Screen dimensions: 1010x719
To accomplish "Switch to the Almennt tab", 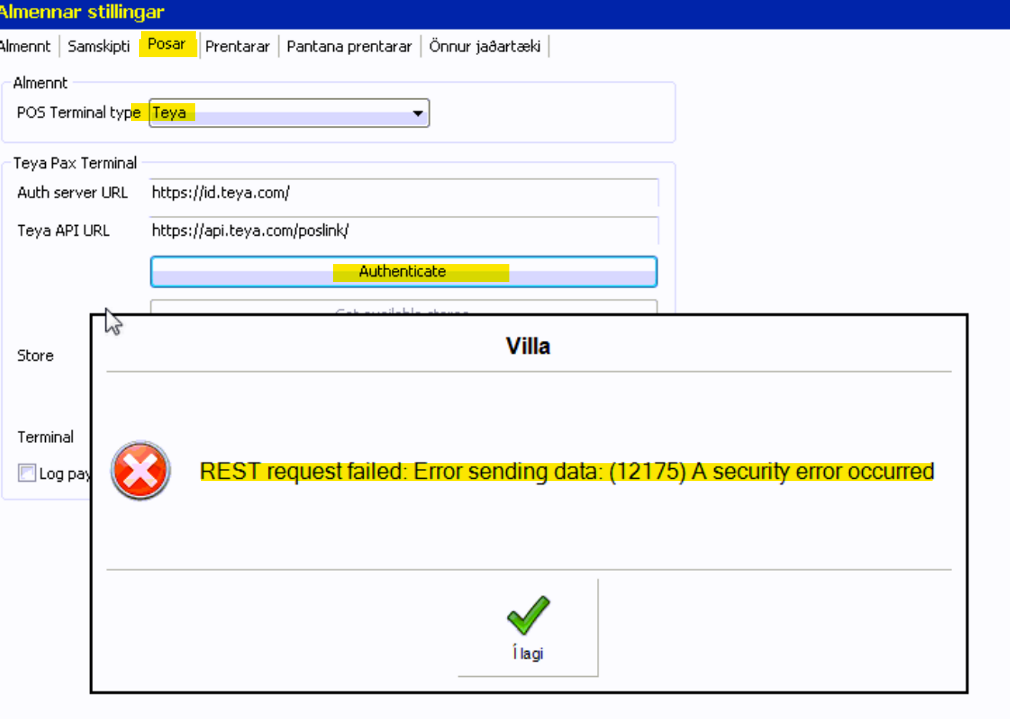I will (24, 46).
